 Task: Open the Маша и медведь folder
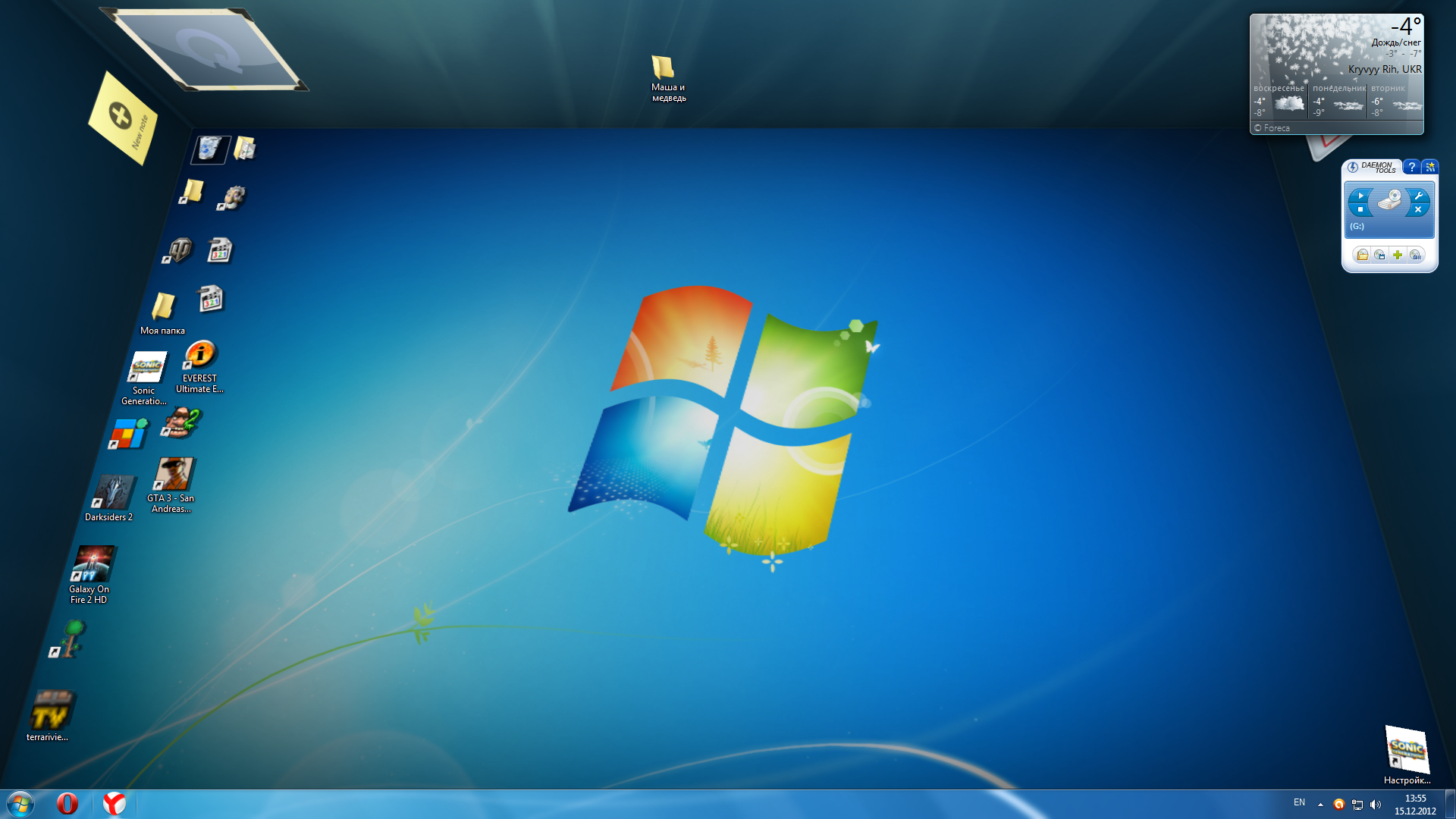(x=667, y=78)
